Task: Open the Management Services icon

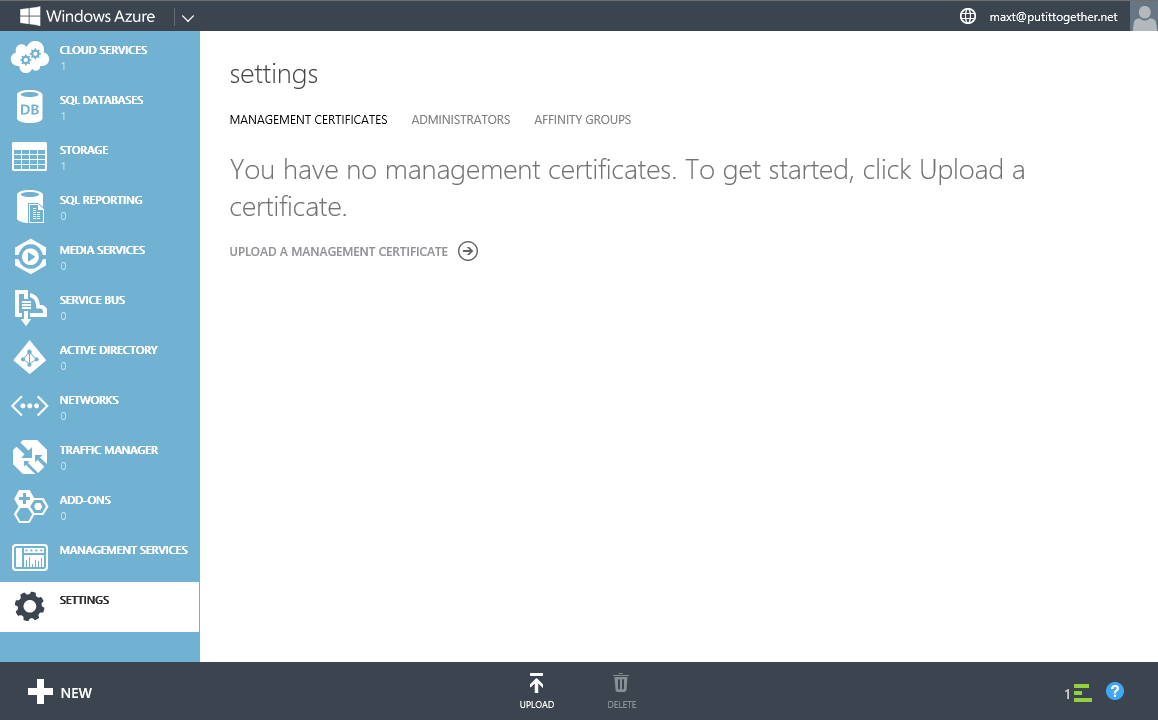Action: tap(30, 558)
